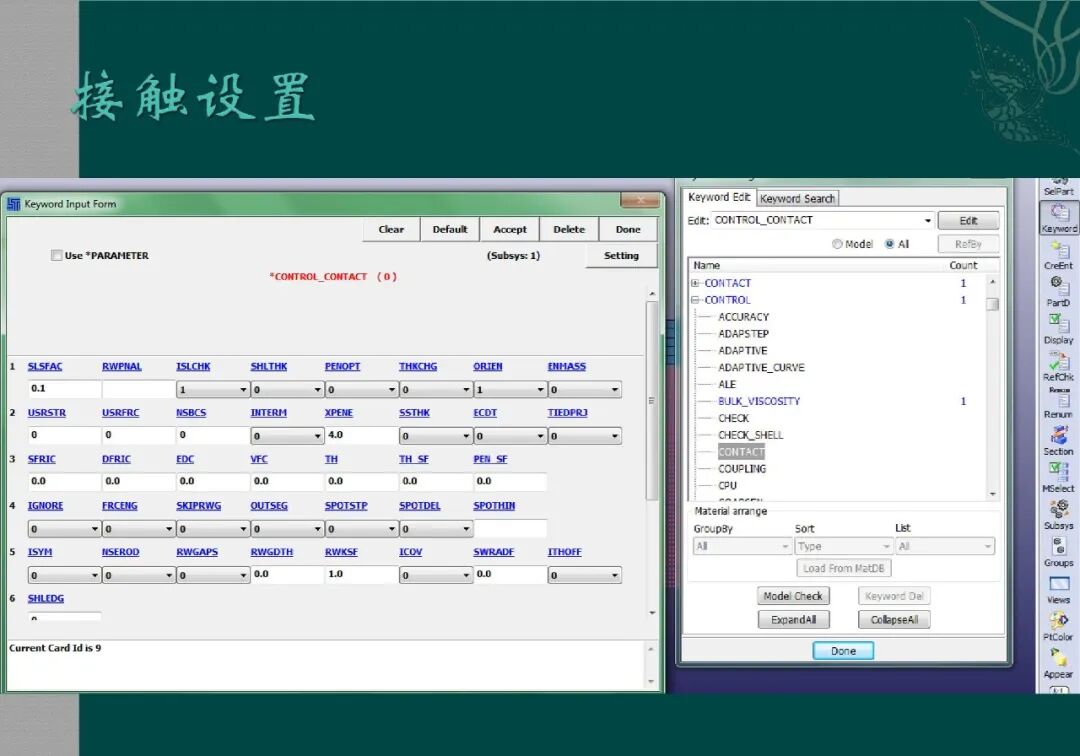Expand the CONTACT tree node
Image resolution: width=1080 pixels, height=756 pixels.
click(x=695, y=283)
